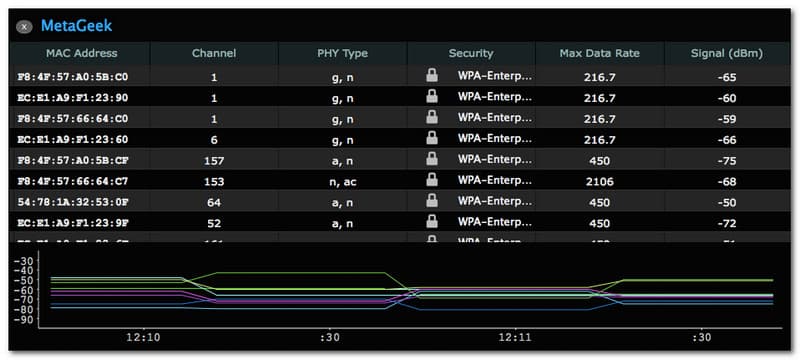This screenshot has width=800, height=360.
Task: Select MAC address EC:E1:A9:F1:23:60
Action: (72, 140)
